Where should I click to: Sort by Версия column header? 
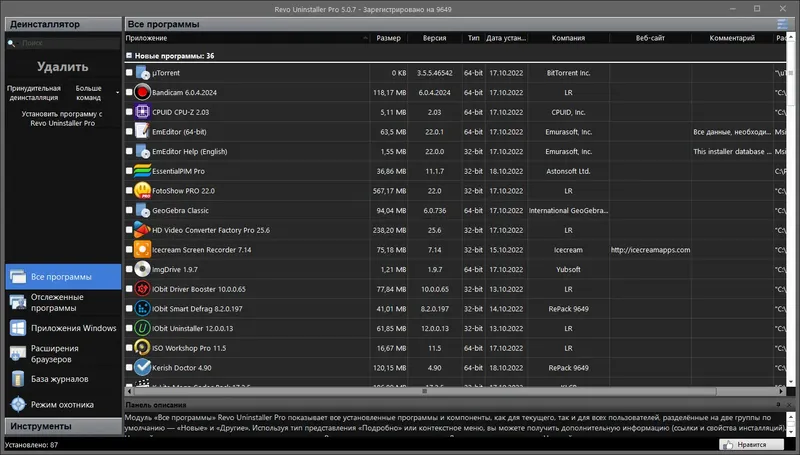435,38
